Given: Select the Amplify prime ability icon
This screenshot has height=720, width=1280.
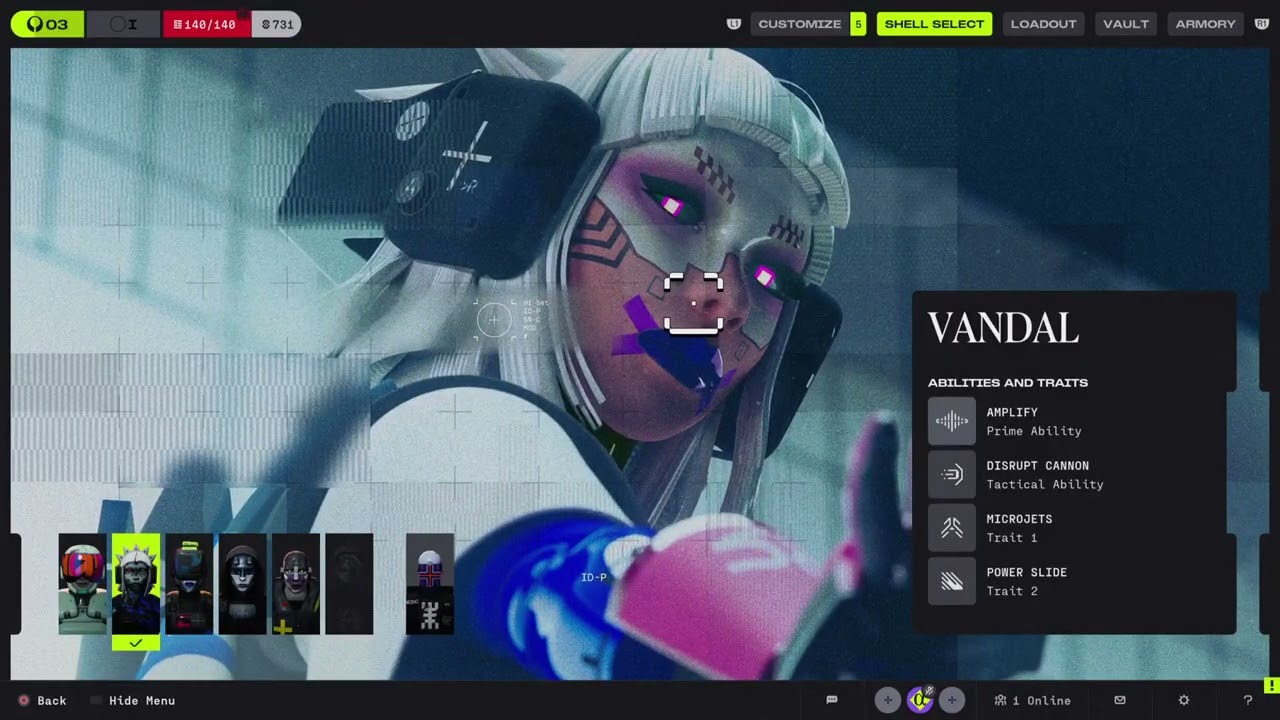Looking at the screenshot, I should 951,421.
